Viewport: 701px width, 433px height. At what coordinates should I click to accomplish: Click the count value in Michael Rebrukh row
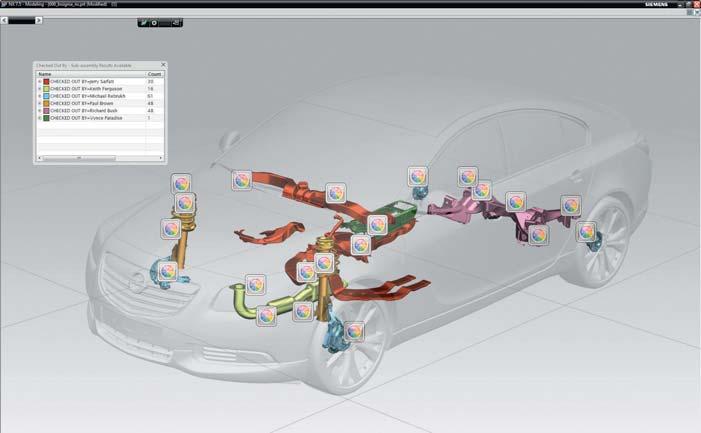150,96
